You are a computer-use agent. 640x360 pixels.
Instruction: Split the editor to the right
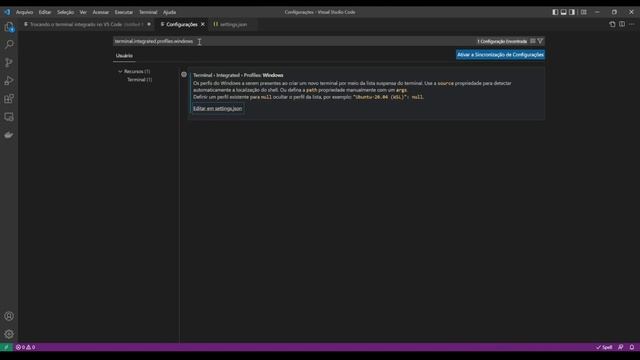click(x=622, y=24)
